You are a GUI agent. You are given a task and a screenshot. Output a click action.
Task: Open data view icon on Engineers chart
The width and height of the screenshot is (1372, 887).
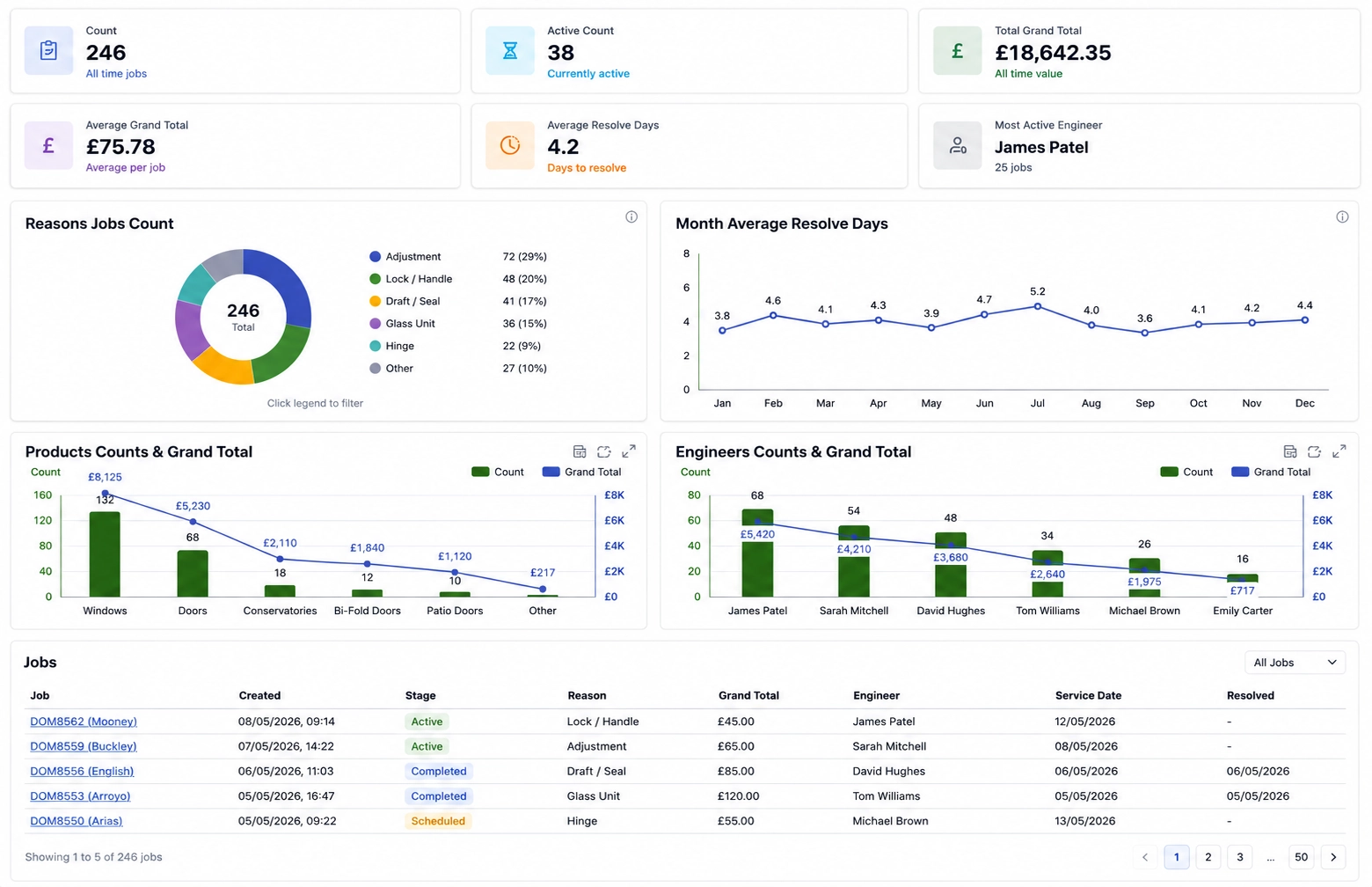1290,451
